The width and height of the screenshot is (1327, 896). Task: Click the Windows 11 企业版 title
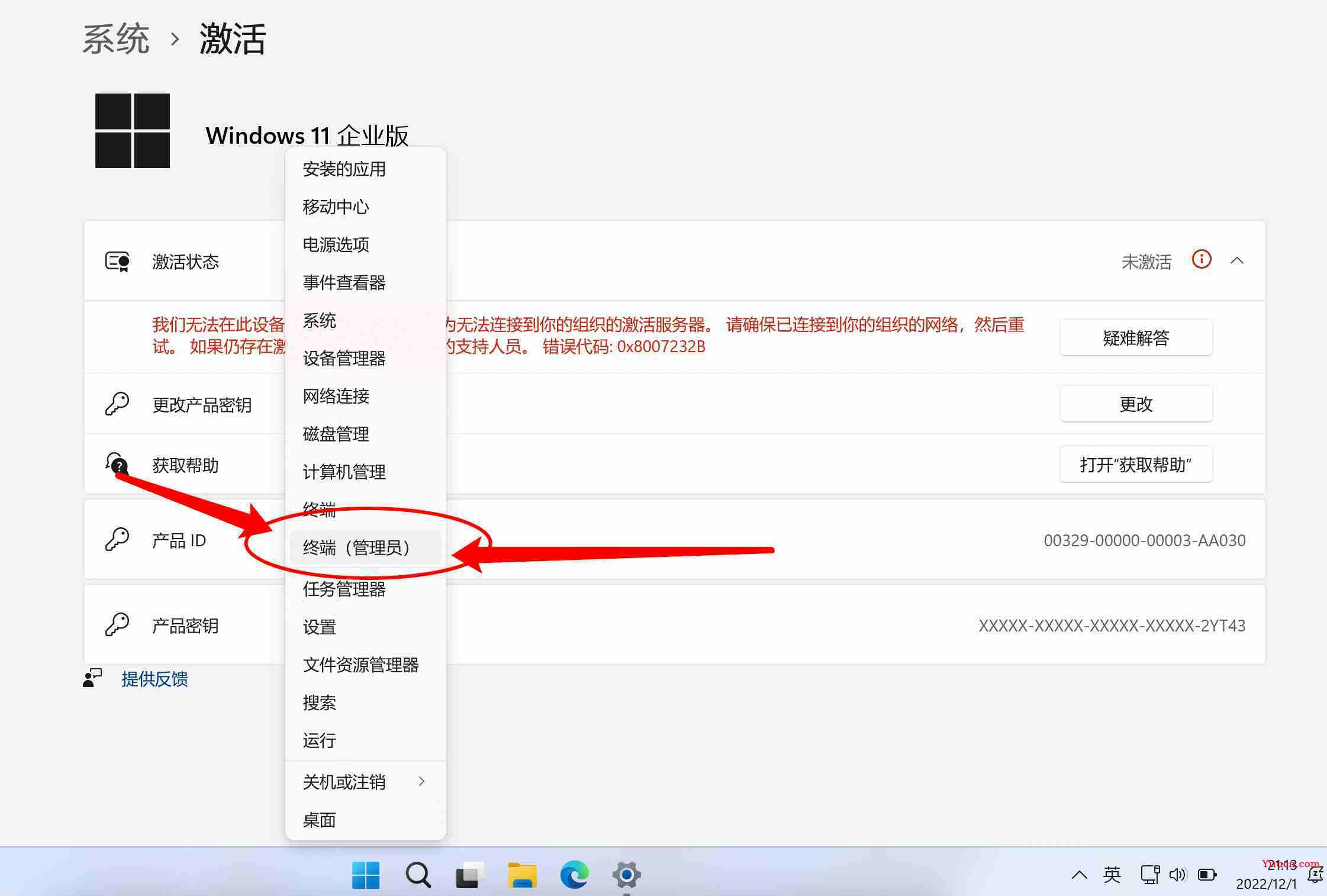coord(307,136)
